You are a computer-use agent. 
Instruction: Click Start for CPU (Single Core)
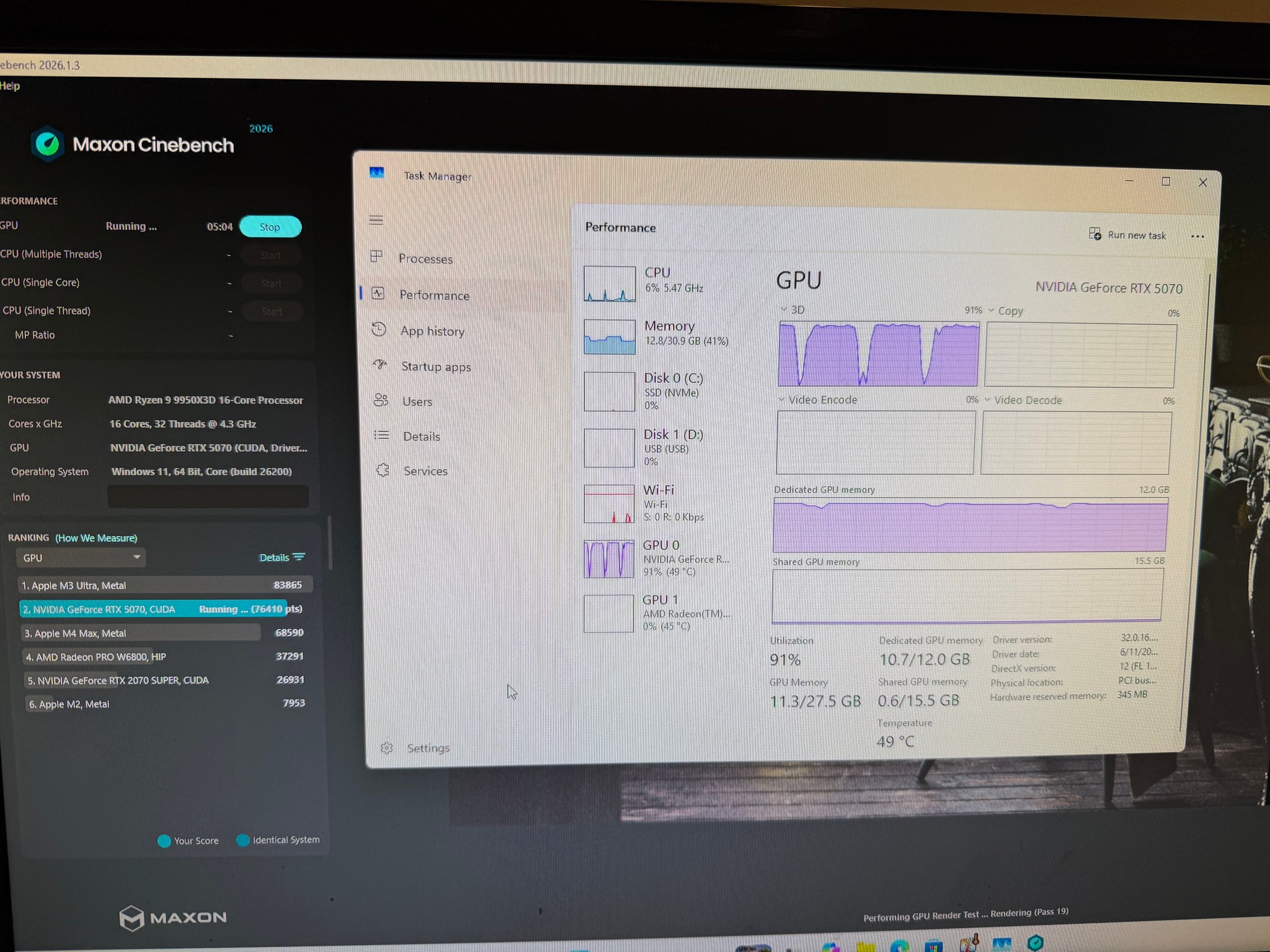(272, 283)
